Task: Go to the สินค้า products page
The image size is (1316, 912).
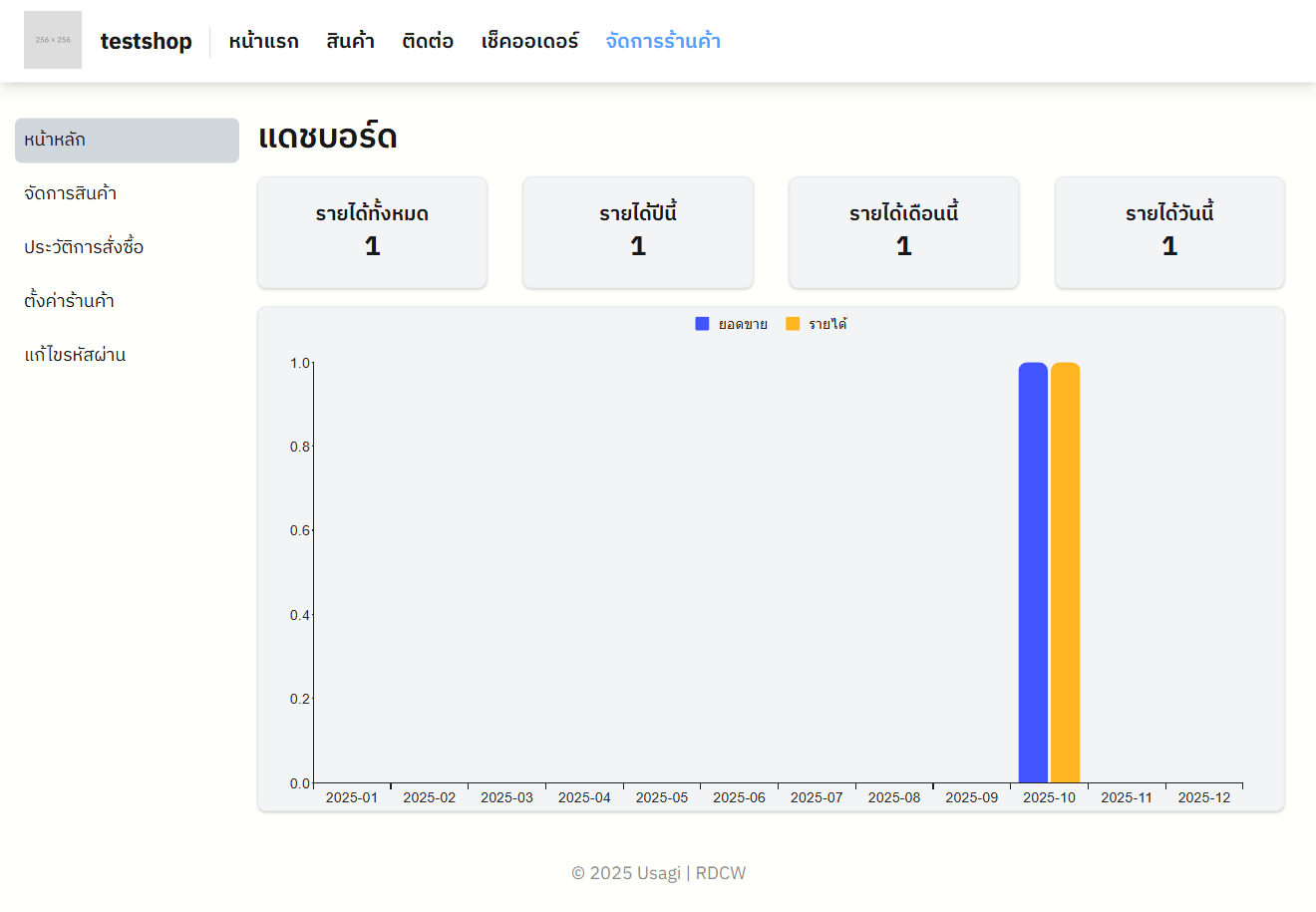Action: (x=350, y=41)
